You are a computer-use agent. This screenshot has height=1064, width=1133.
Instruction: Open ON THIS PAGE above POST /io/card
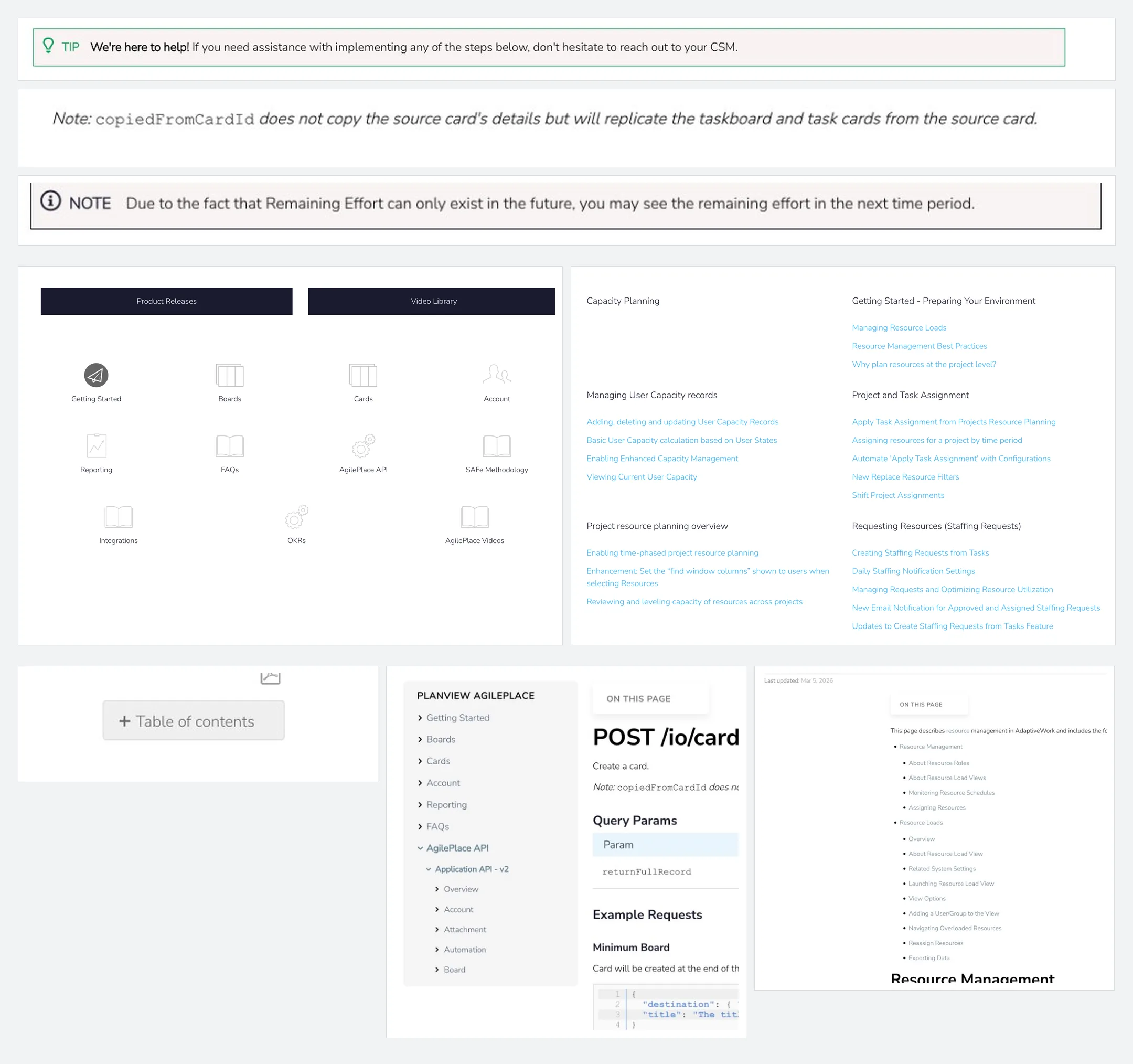[651, 699]
